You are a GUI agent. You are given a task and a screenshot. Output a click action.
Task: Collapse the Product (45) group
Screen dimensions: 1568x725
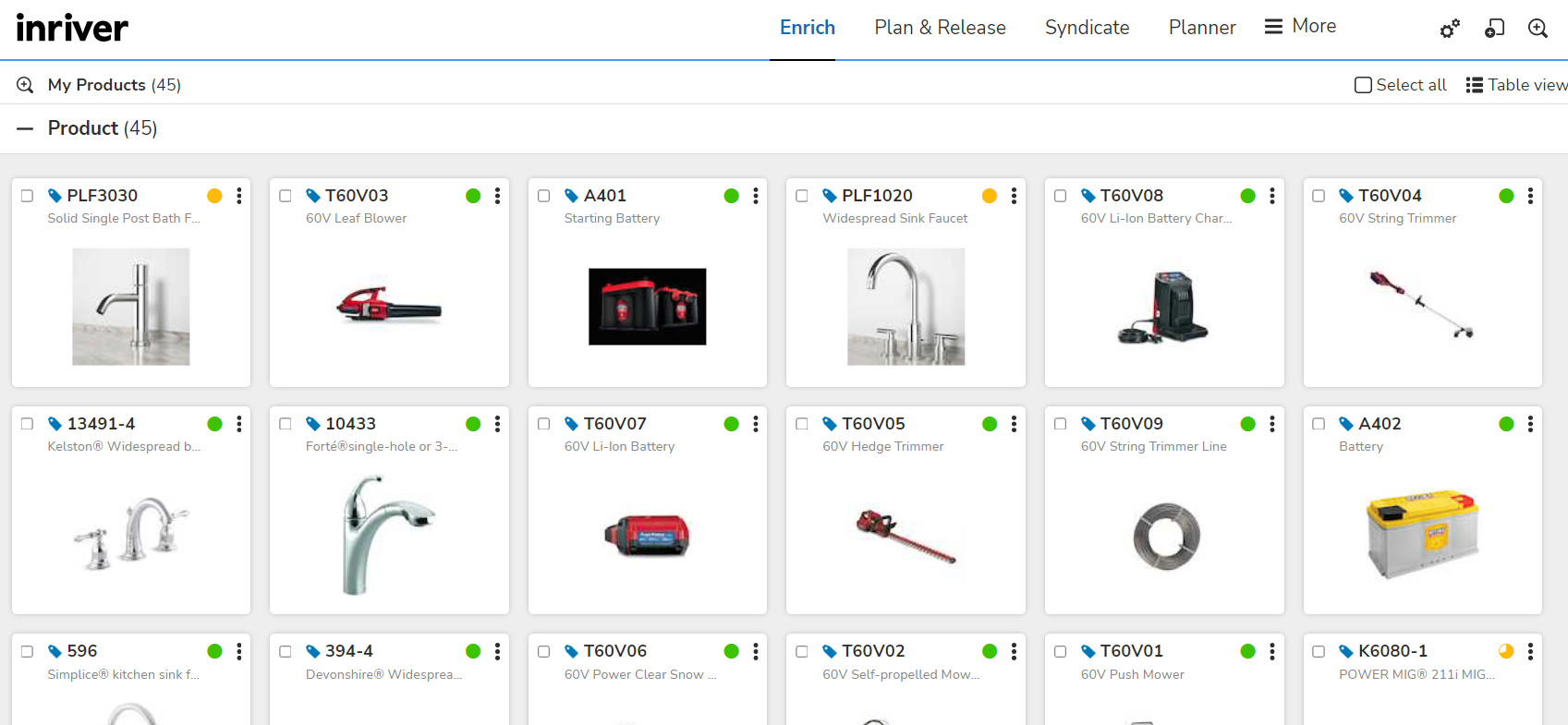(x=25, y=128)
